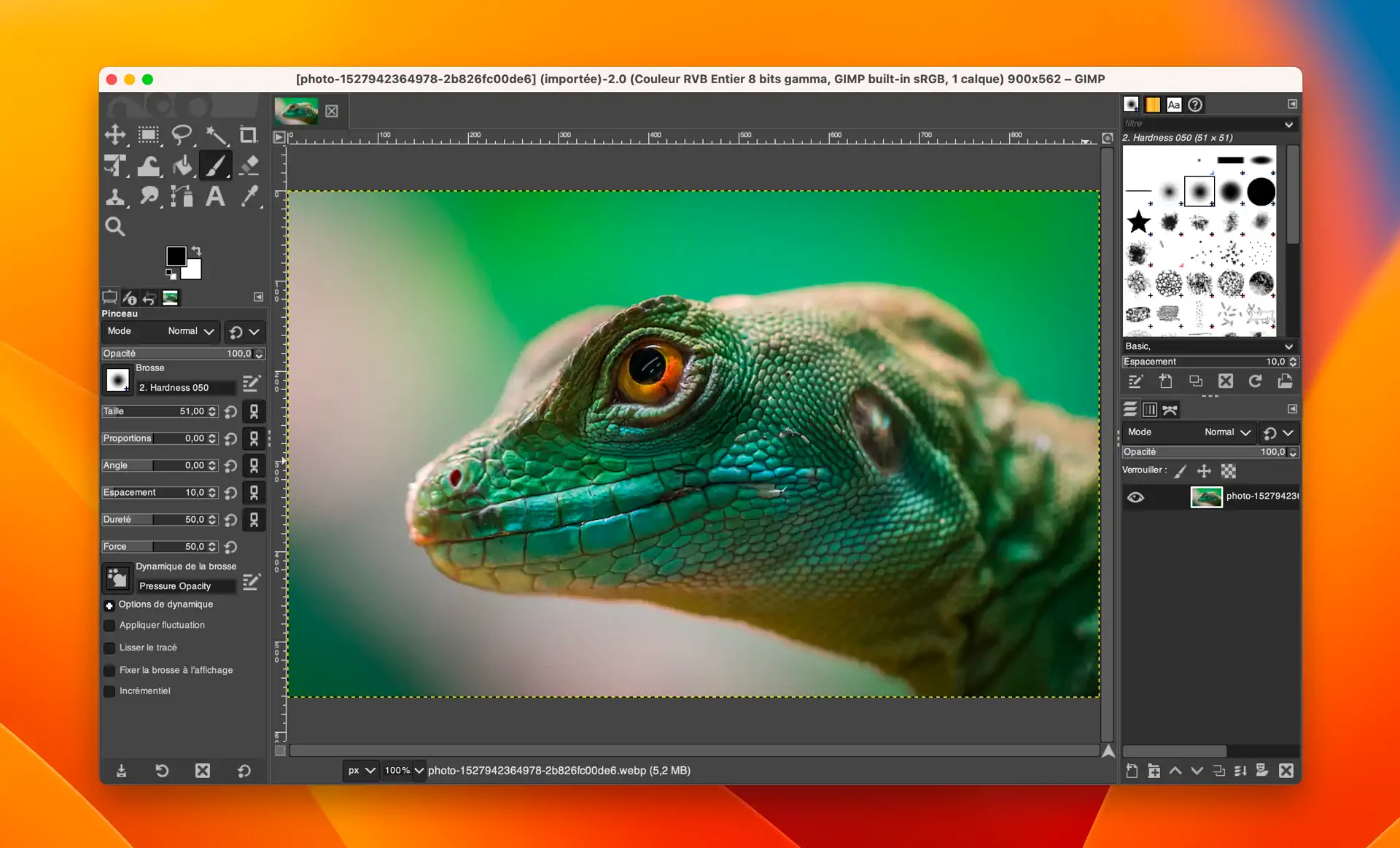Expand the brush tag Basic dropdown

(x=1288, y=346)
